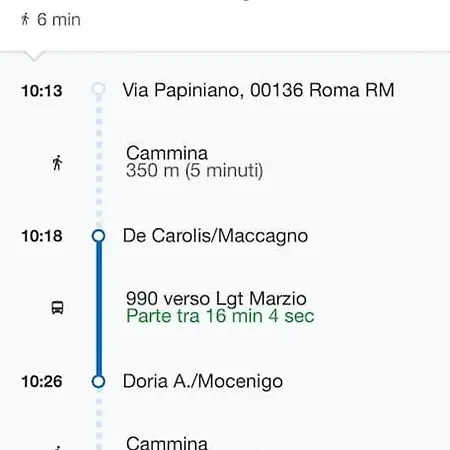The image size is (450, 450).
Task: Select the Doria A./Mocenigo stop circle
Action: coord(98,381)
